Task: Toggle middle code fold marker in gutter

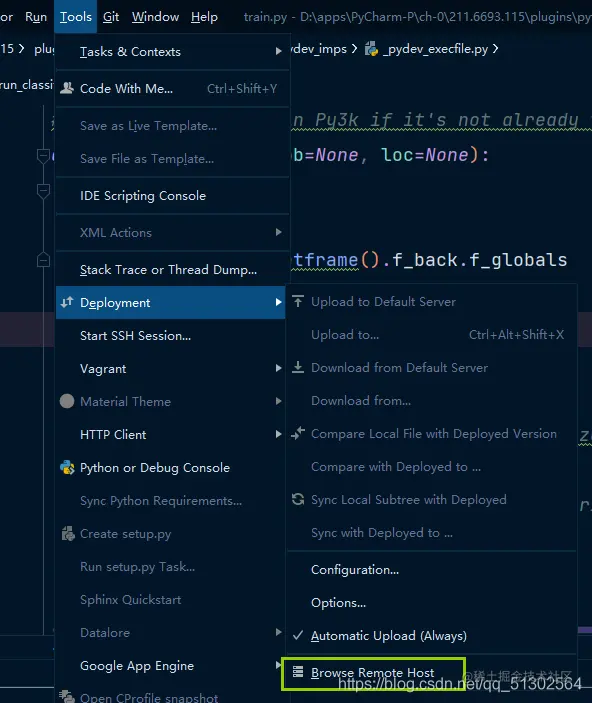Action: tap(43, 191)
